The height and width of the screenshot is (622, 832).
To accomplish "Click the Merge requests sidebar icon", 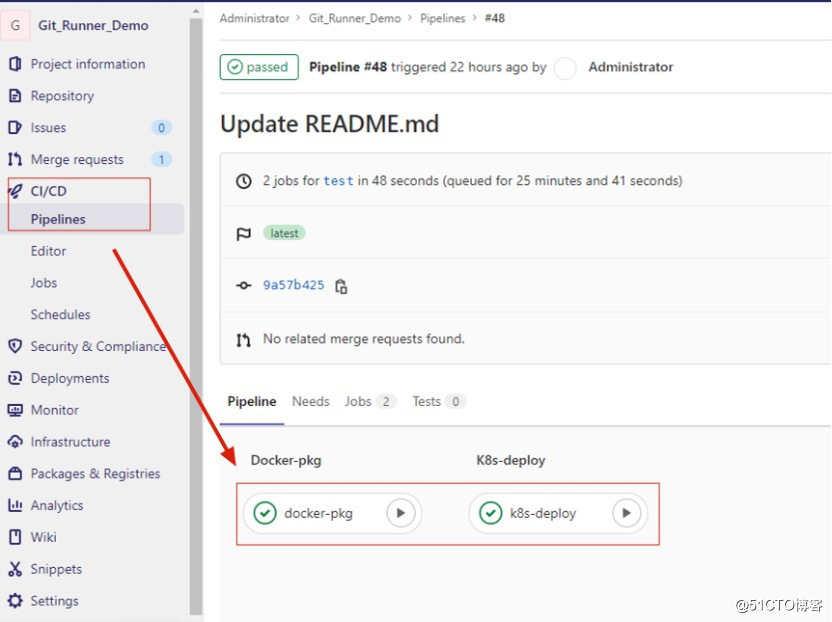I will click(15, 159).
